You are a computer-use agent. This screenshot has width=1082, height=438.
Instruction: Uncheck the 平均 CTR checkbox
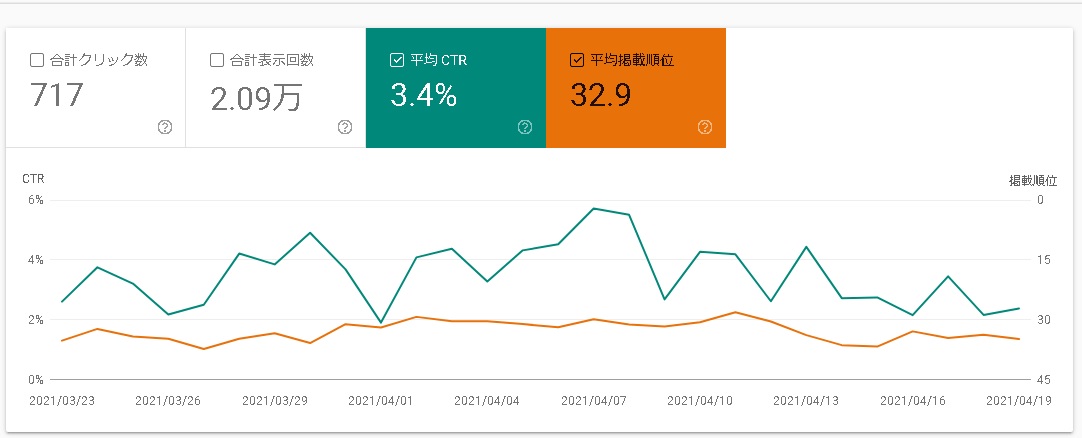[x=397, y=61]
